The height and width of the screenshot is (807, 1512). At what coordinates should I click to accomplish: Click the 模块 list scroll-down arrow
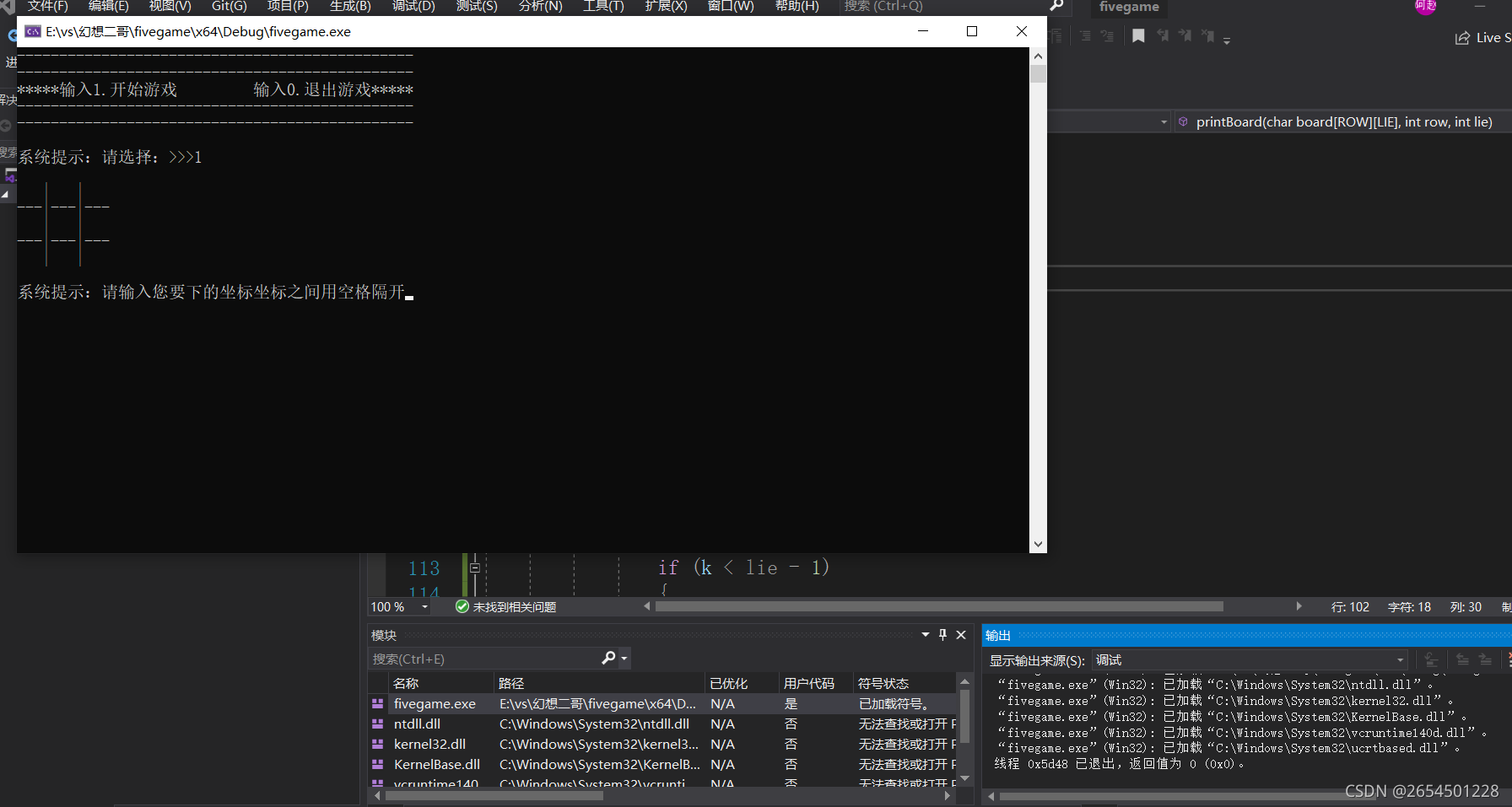click(965, 778)
